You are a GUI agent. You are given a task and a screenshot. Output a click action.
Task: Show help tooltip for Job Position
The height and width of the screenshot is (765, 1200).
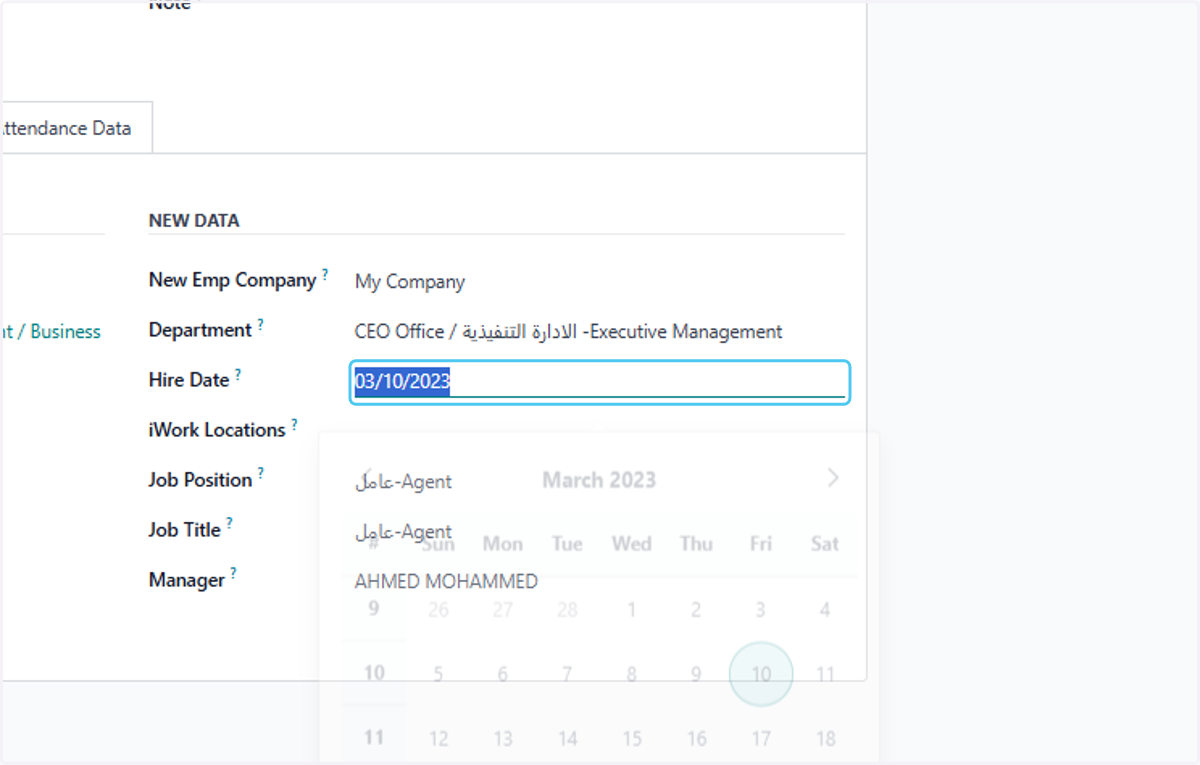pyautogui.click(x=260, y=474)
